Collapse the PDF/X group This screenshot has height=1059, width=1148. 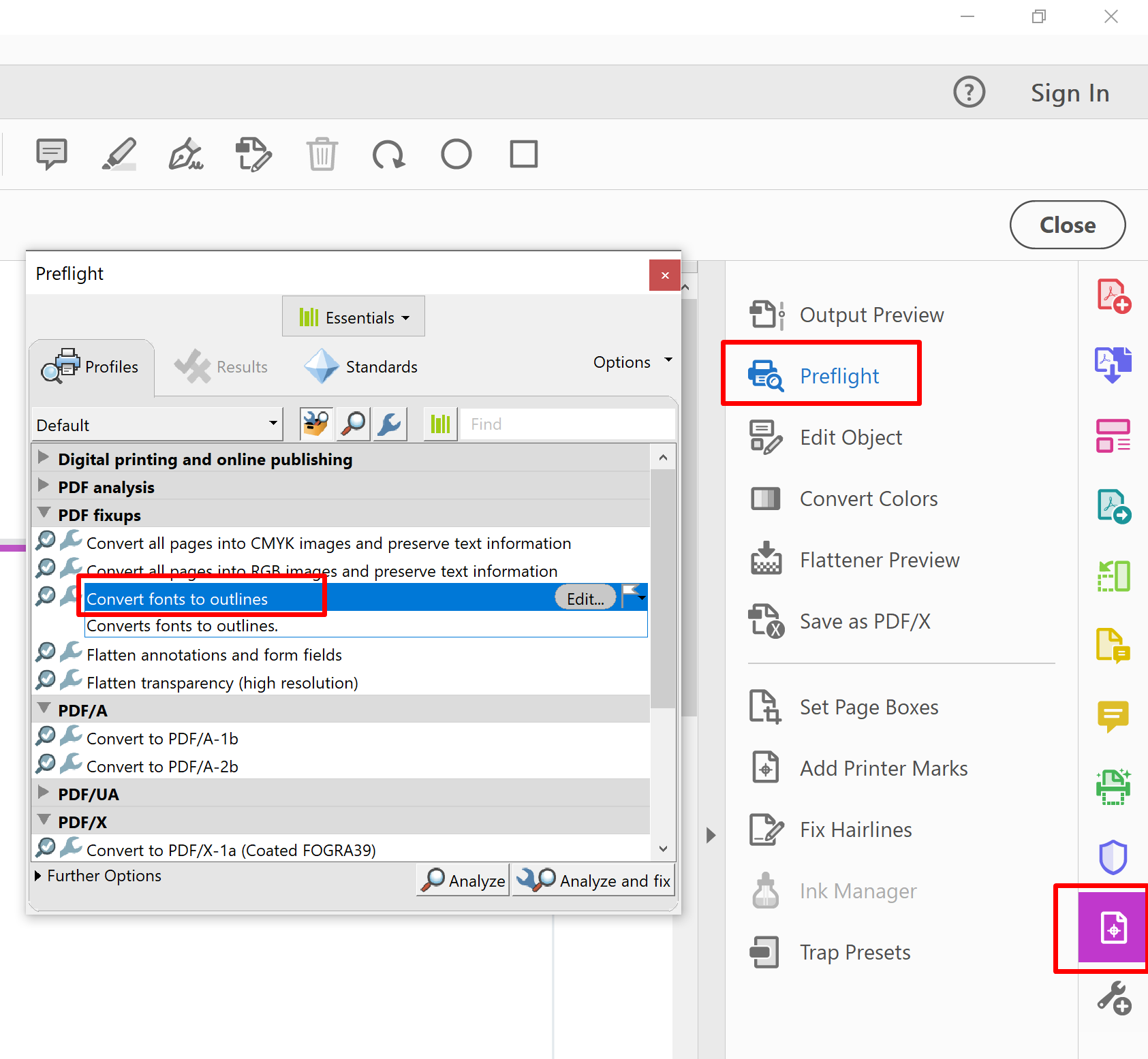click(x=44, y=820)
